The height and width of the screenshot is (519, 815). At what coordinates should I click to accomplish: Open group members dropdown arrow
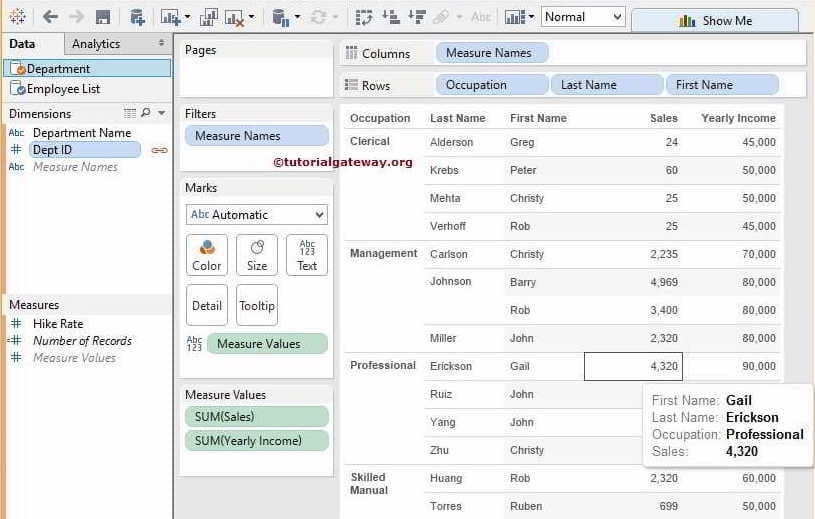point(459,17)
